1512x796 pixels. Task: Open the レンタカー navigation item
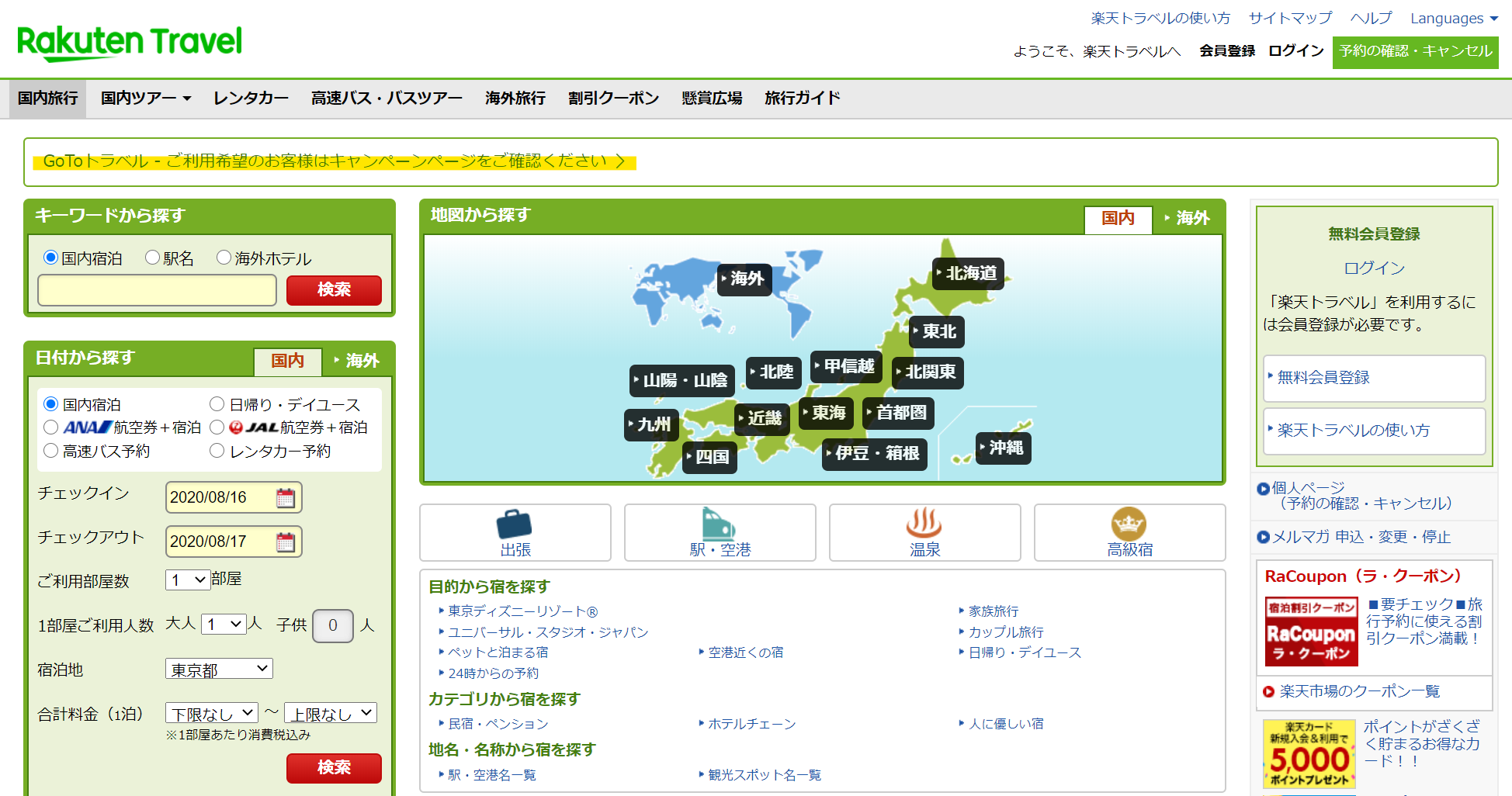click(251, 99)
